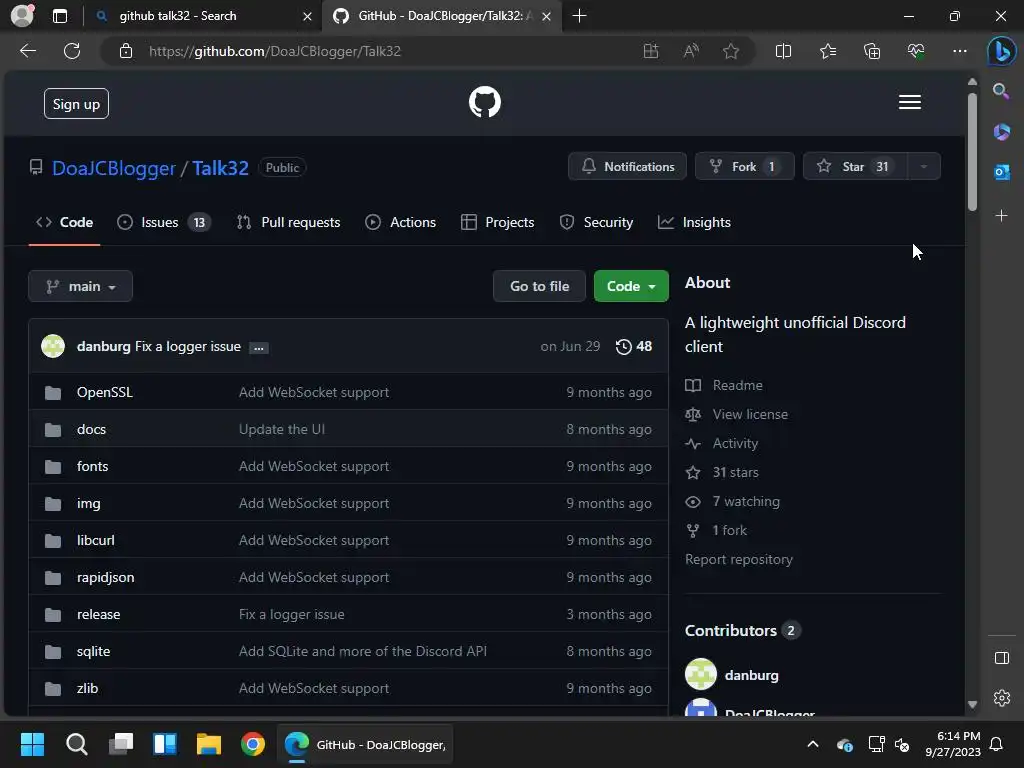Open the OpenSSL folder
Image resolution: width=1024 pixels, height=768 pixels.
pos(104,392)
